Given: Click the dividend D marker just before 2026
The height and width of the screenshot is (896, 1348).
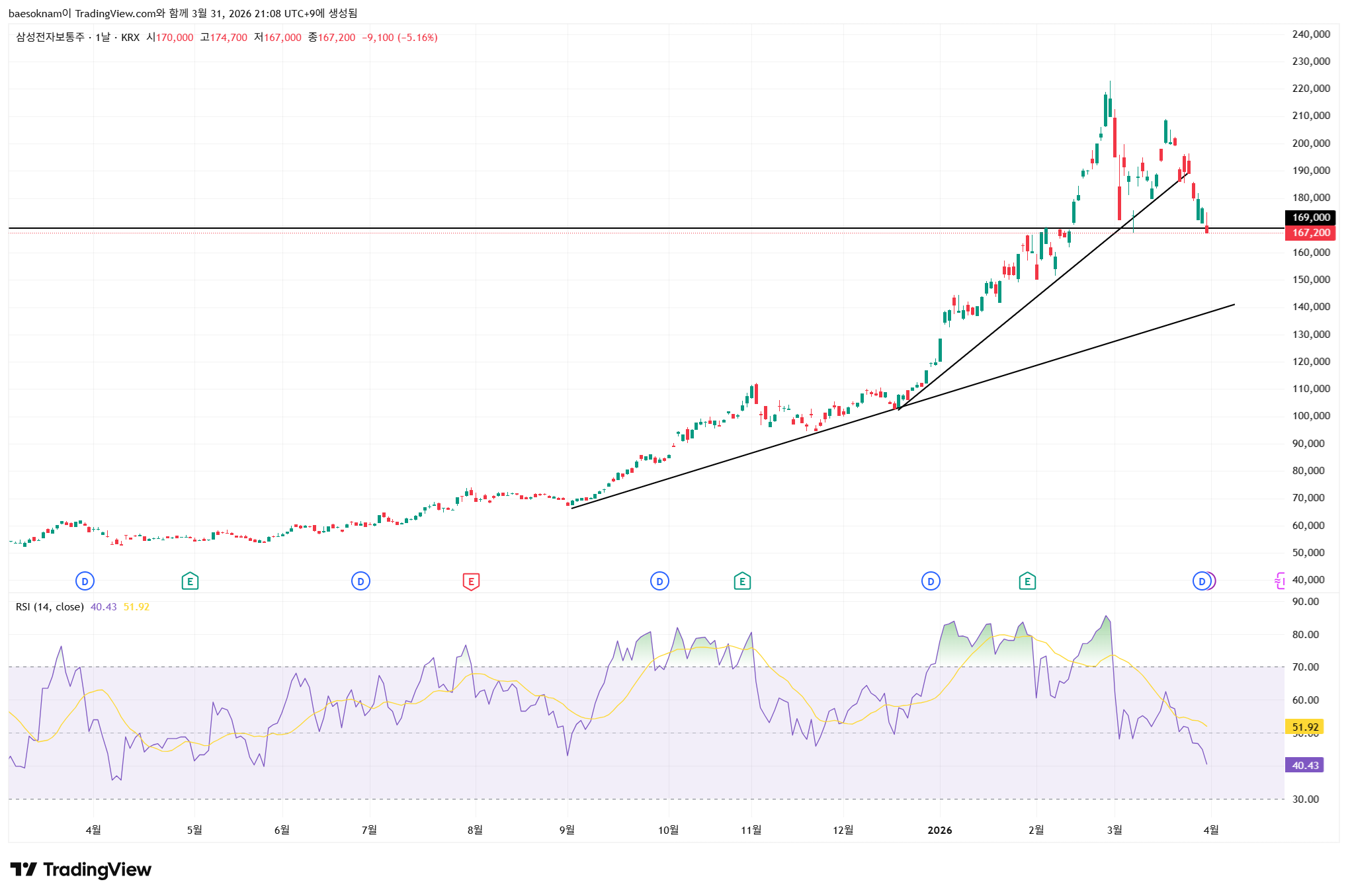Looking at the screenshot, I should 931,581.
